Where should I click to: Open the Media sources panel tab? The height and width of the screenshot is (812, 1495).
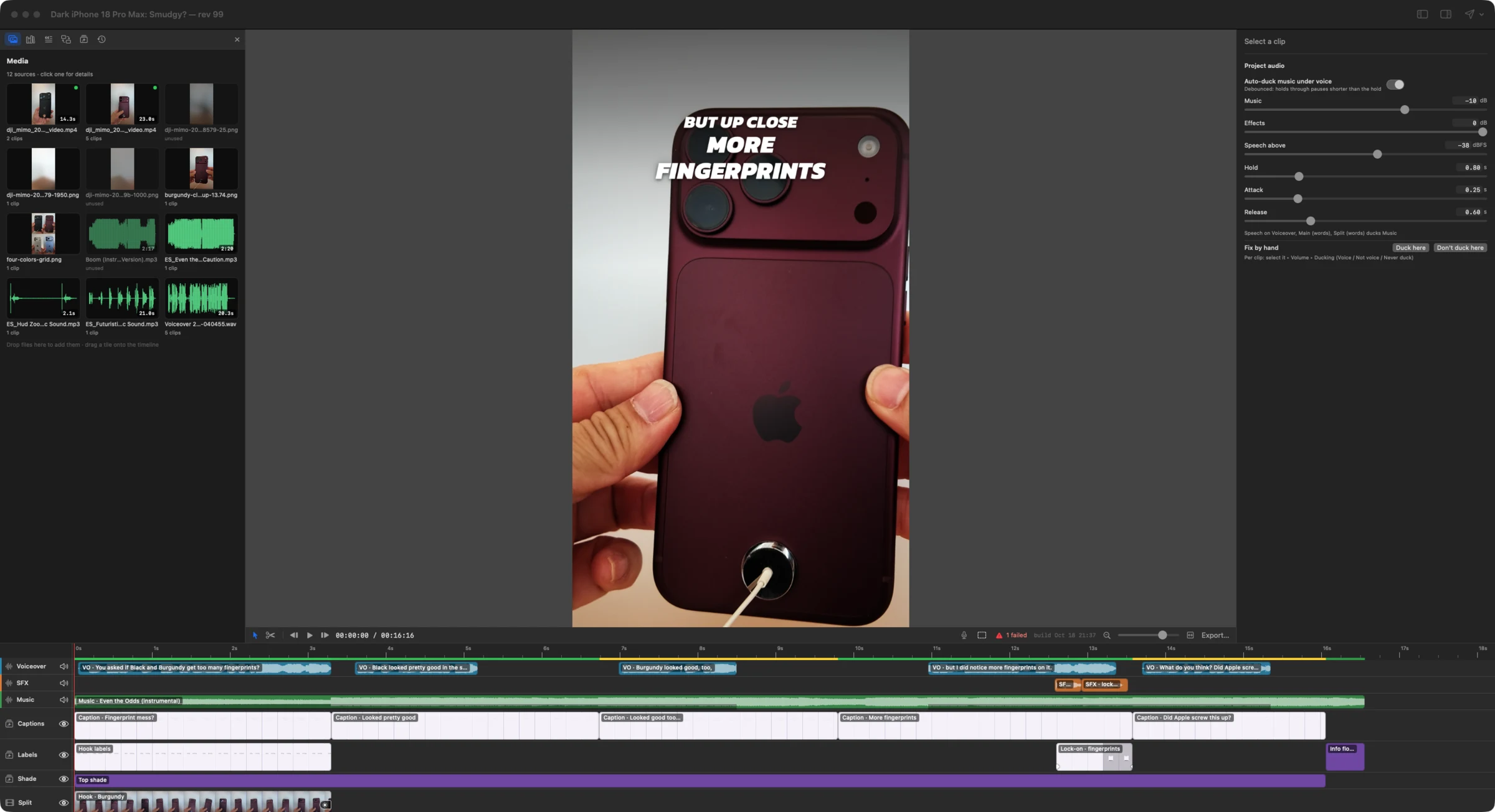tap(12, 39)
